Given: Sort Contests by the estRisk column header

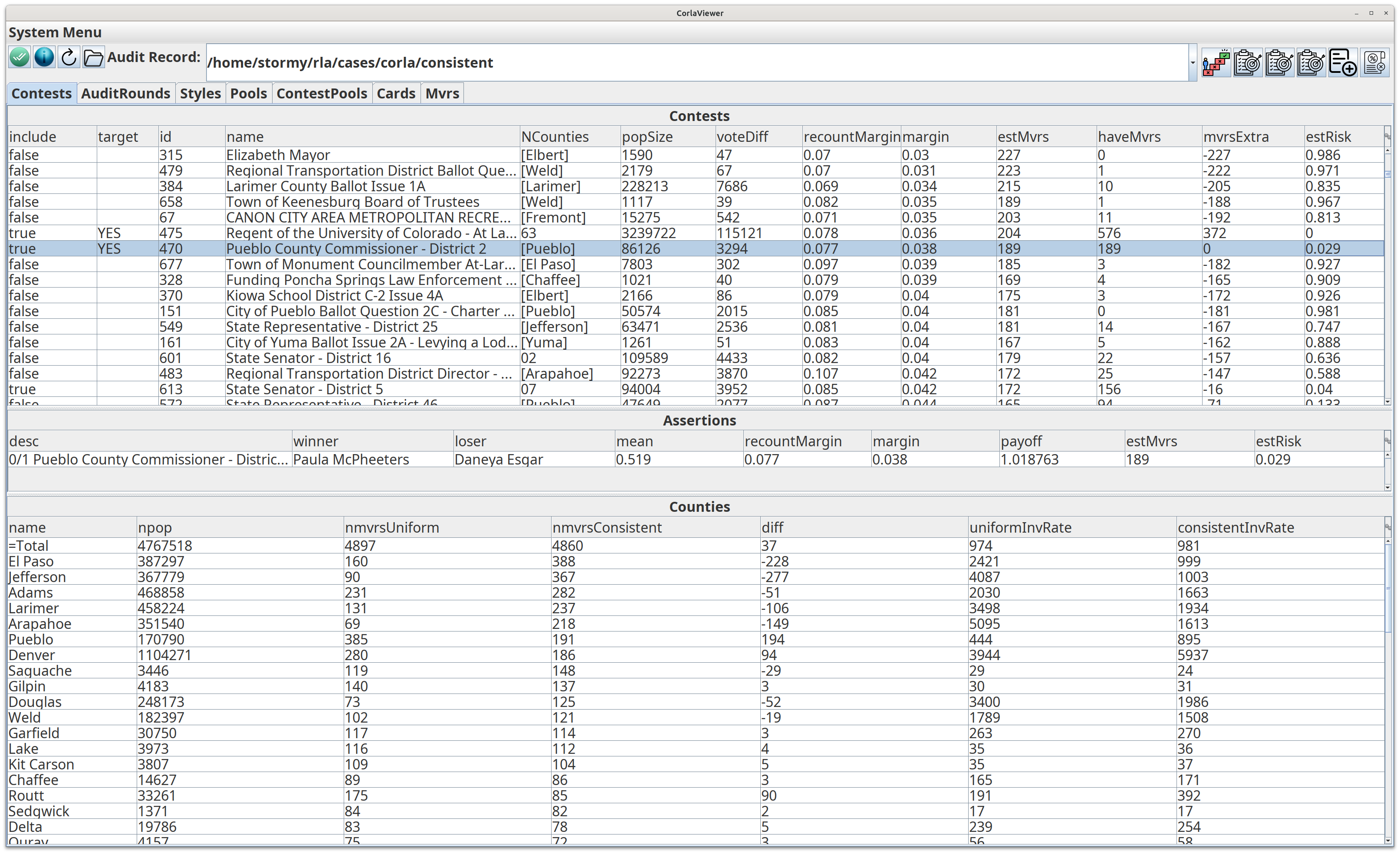Looking at the screenshot, I should point(1344,137).
